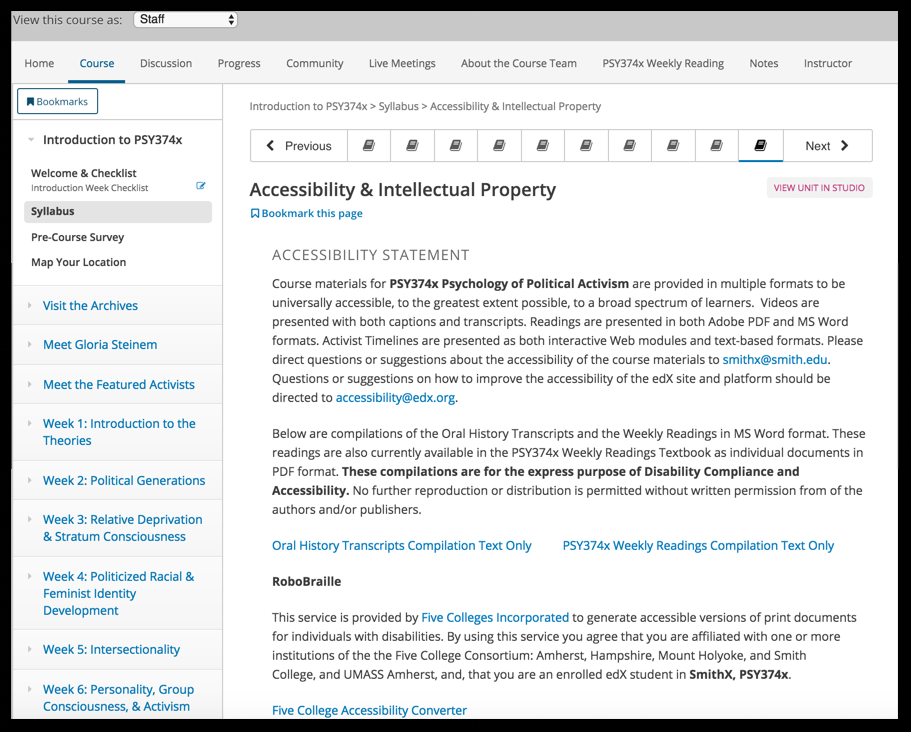Open the eighth unit book icon

tap(673, 145)
